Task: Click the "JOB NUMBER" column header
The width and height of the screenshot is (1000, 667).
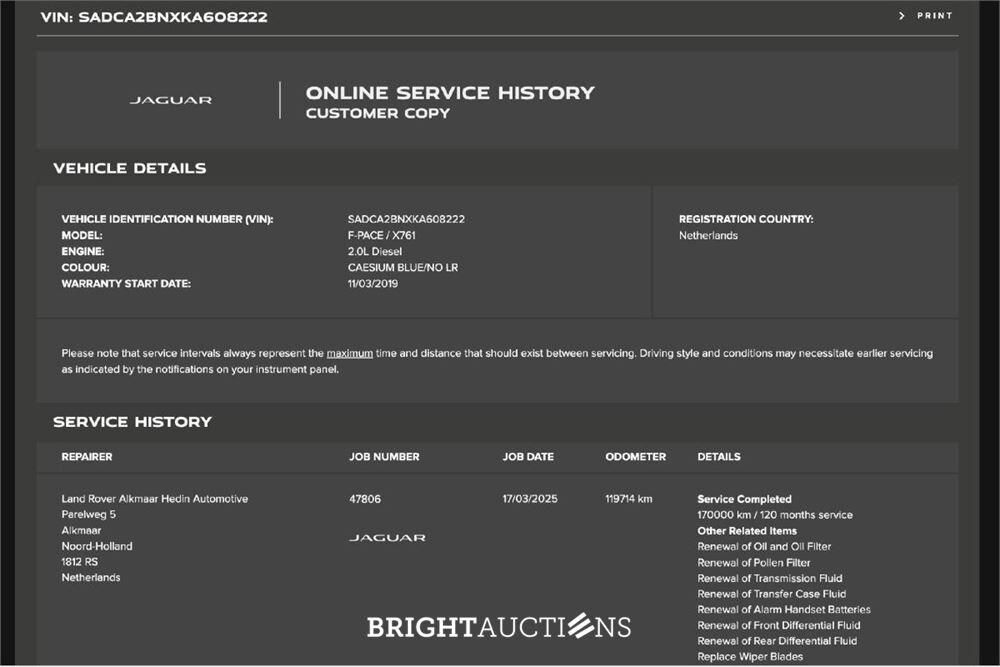Action: click(x=384, y=457)
